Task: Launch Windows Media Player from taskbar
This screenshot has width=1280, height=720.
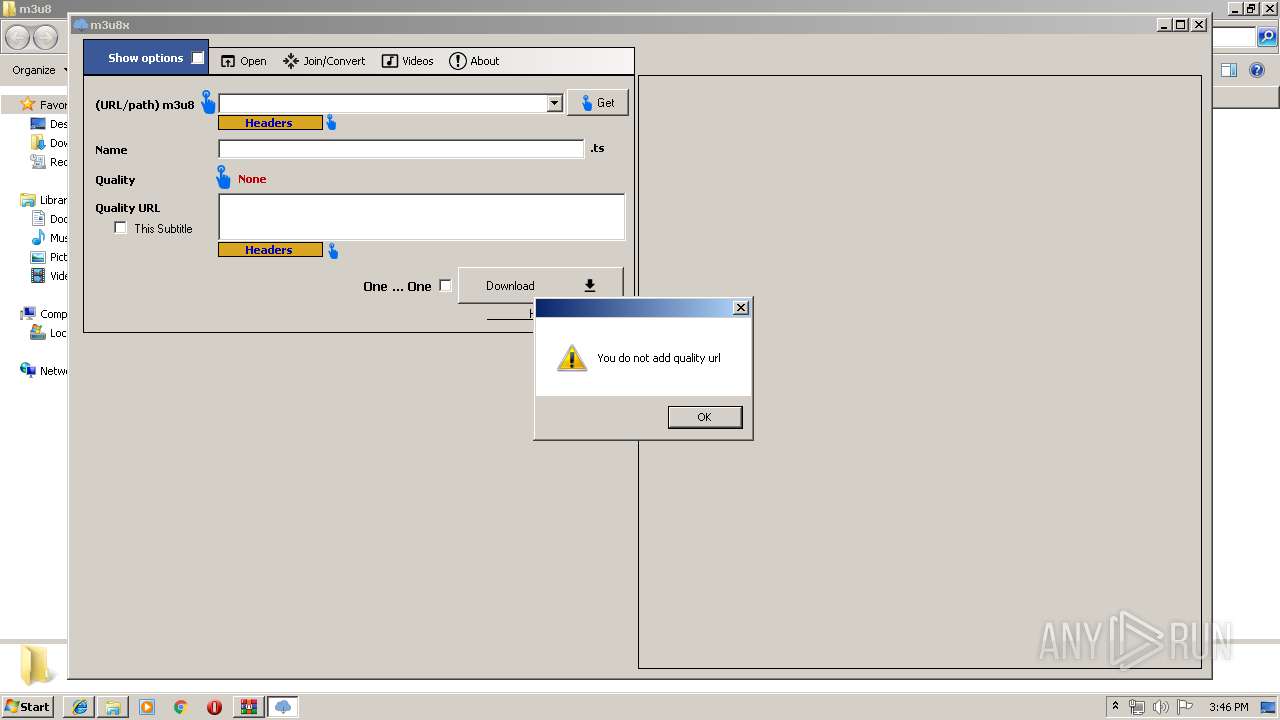Action: point(147,707)
